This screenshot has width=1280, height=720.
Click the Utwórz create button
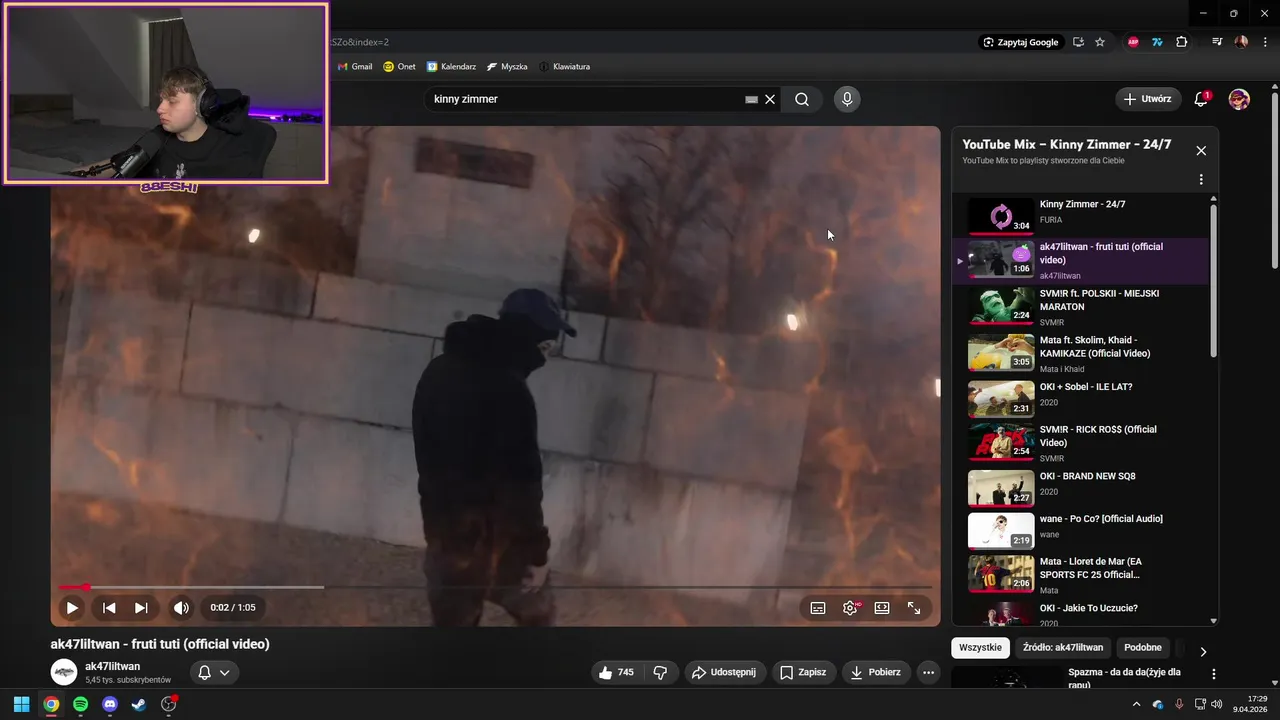[x=1148, y=99]
